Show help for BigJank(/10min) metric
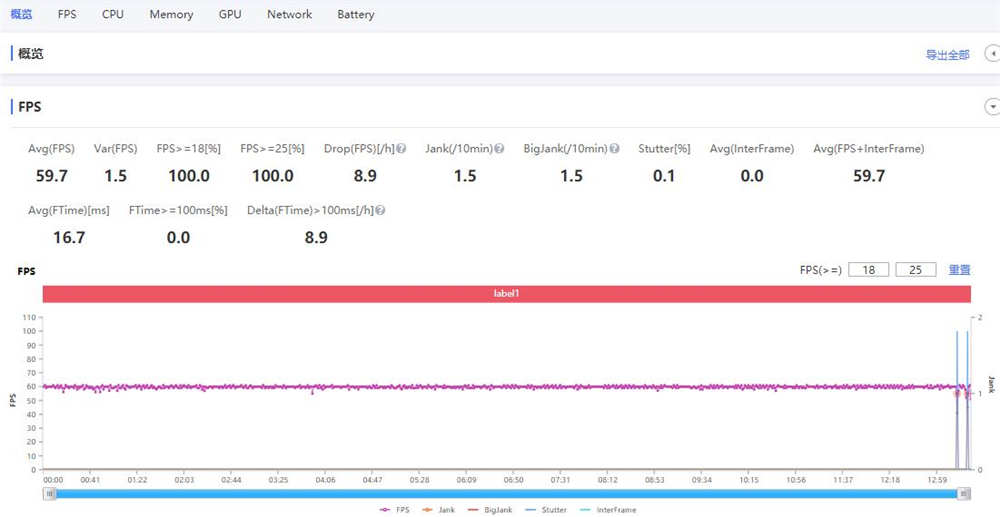This screenshot has height=517, width=1000. pyautogui.click(x=614, y=149)
